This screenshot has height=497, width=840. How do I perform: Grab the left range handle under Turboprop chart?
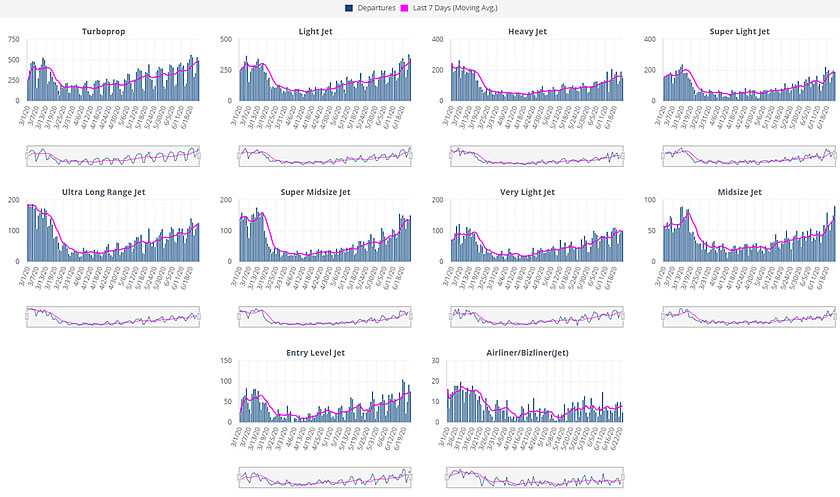(x=27, y=156)
